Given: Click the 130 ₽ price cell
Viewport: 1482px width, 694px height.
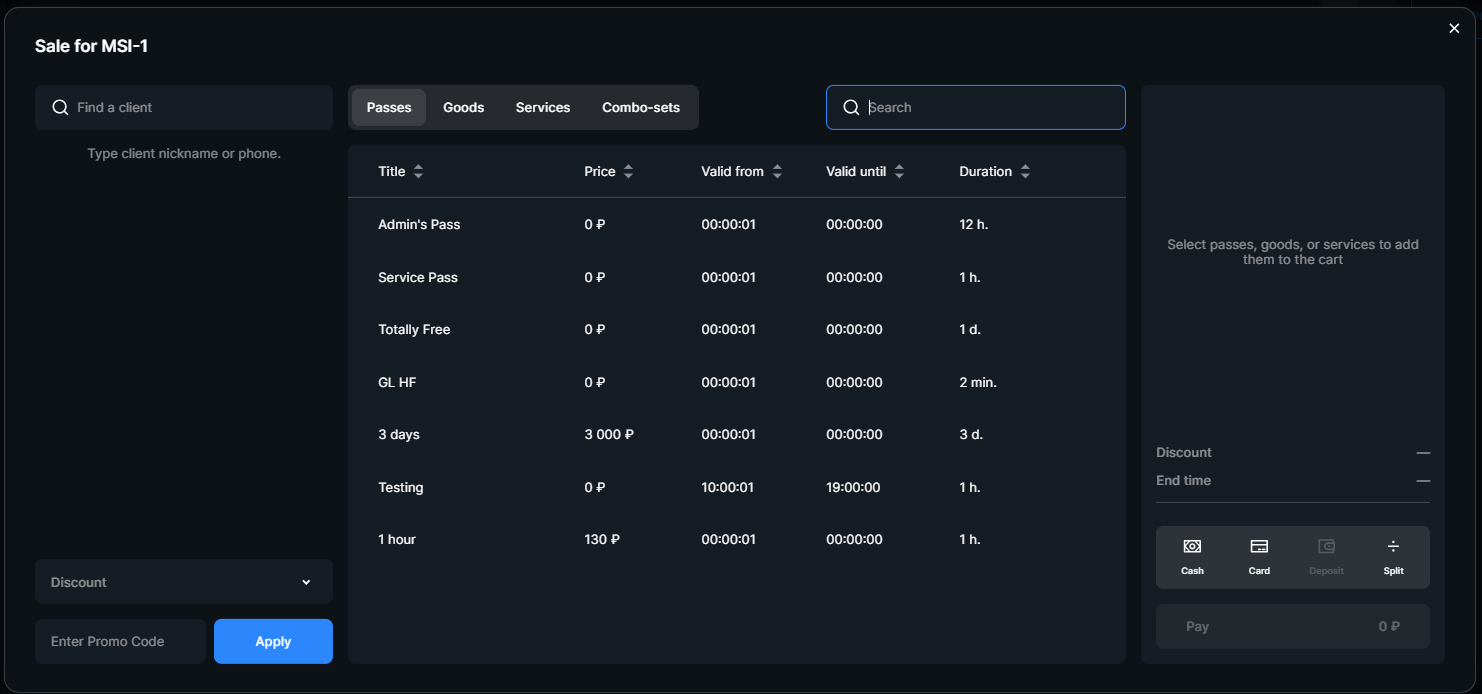Looking at the screenshot, I should click(602, 539).
